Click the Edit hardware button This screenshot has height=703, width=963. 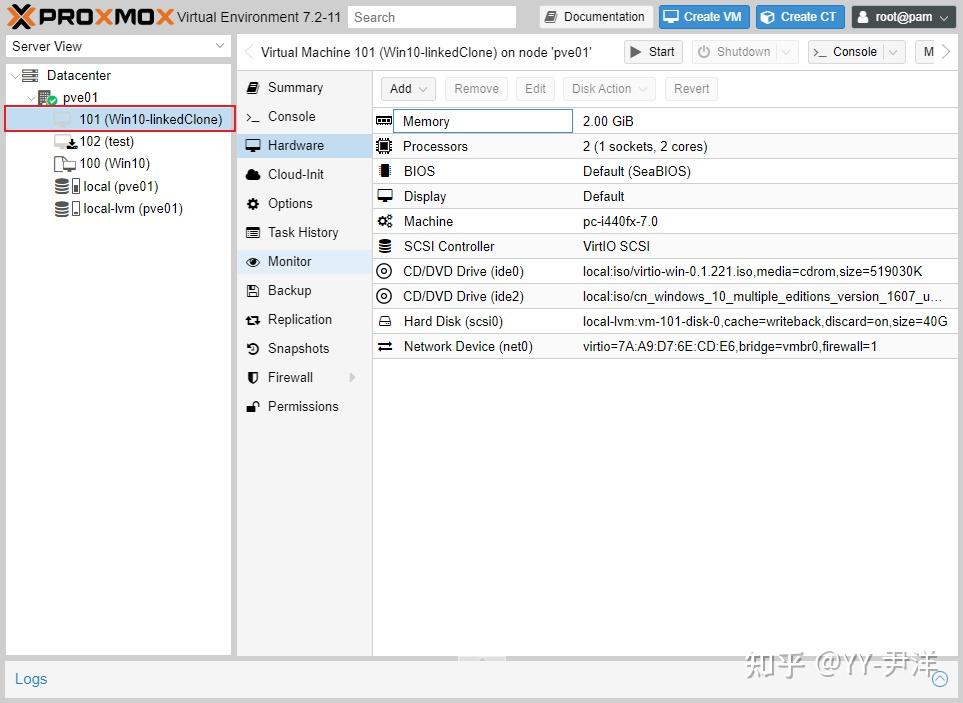535,89
